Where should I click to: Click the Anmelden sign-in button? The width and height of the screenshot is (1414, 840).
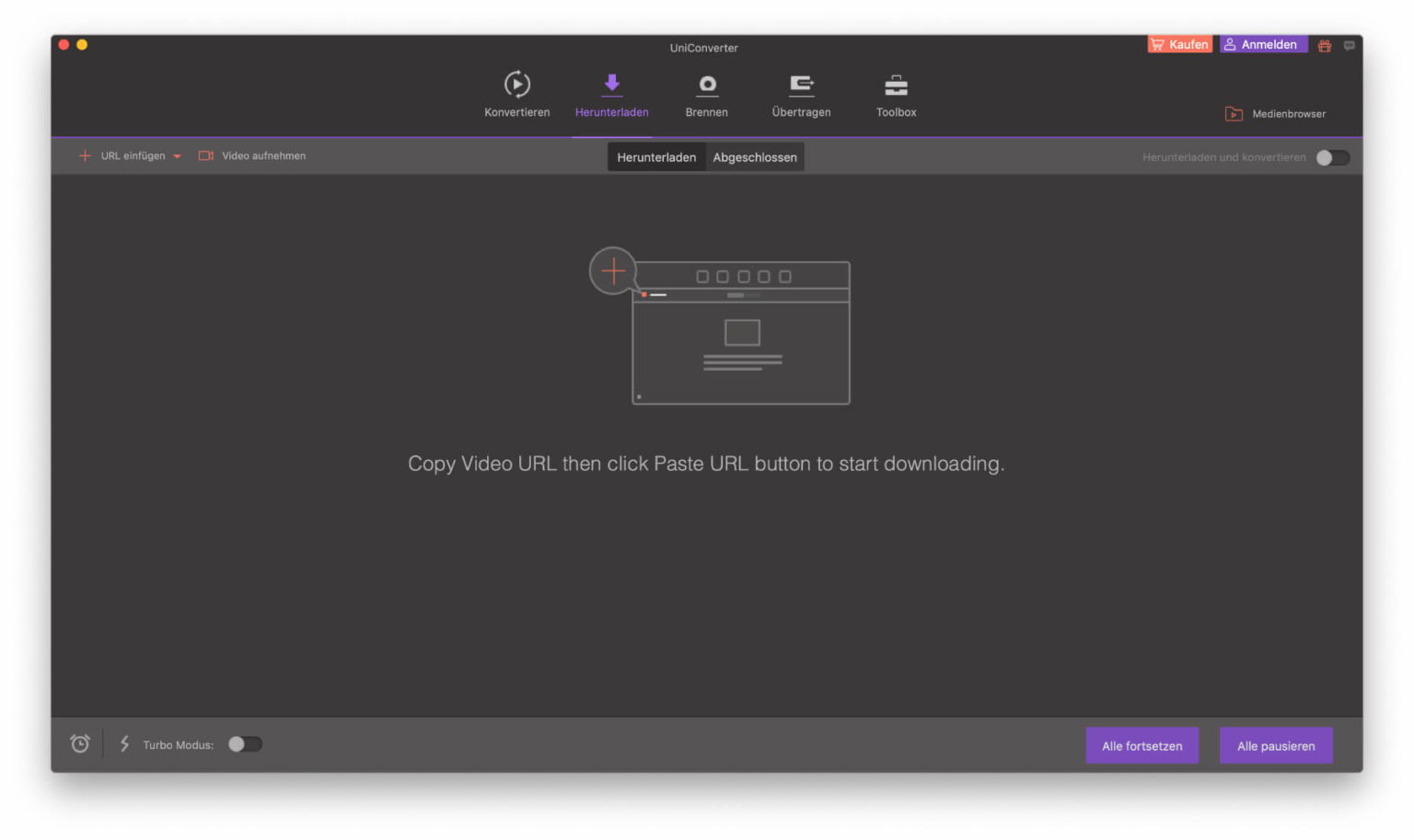pyautogui.click(x=1263, y=44)
